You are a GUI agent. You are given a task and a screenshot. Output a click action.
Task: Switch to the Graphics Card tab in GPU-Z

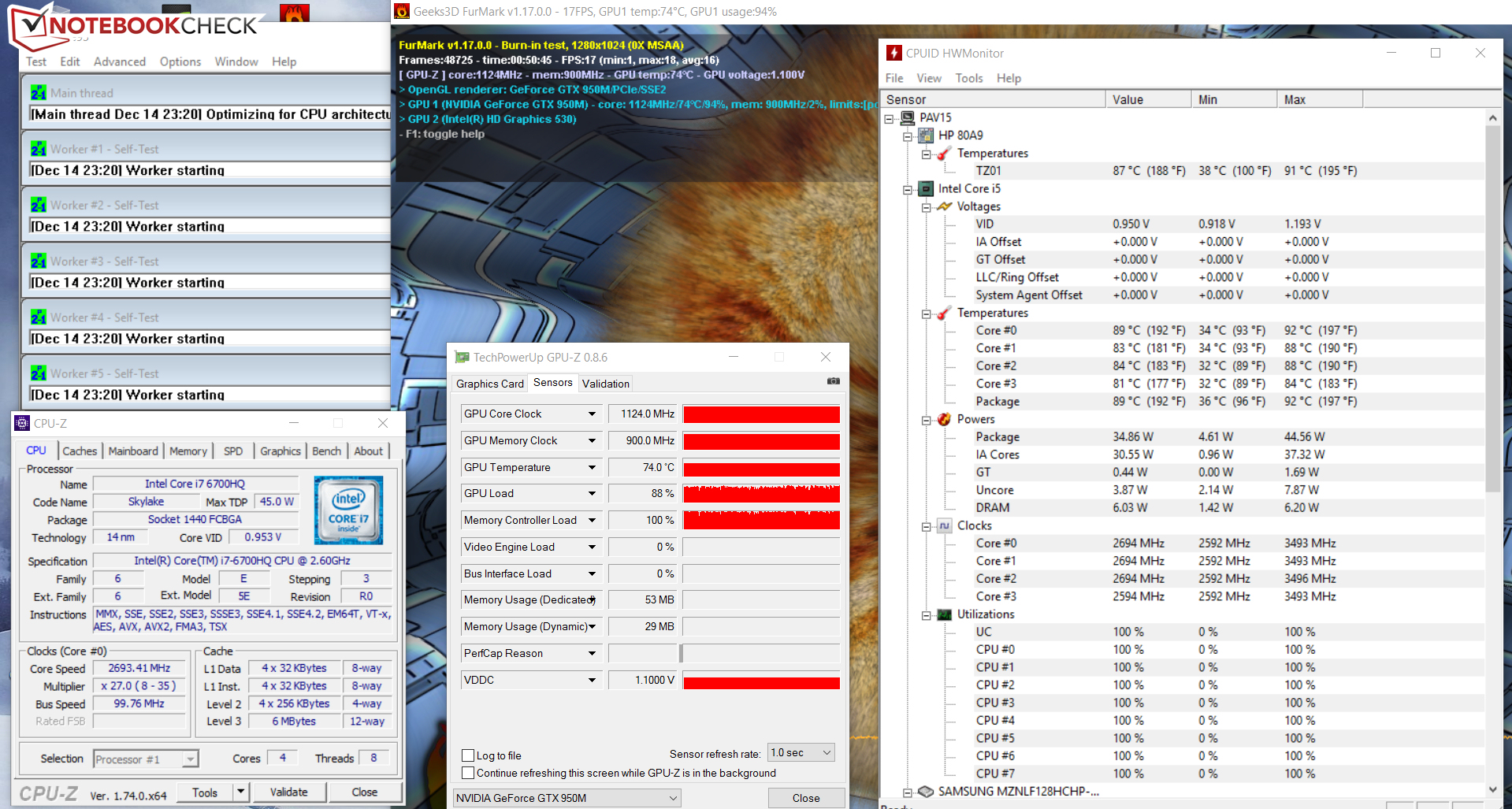click(x=490, y=384)
